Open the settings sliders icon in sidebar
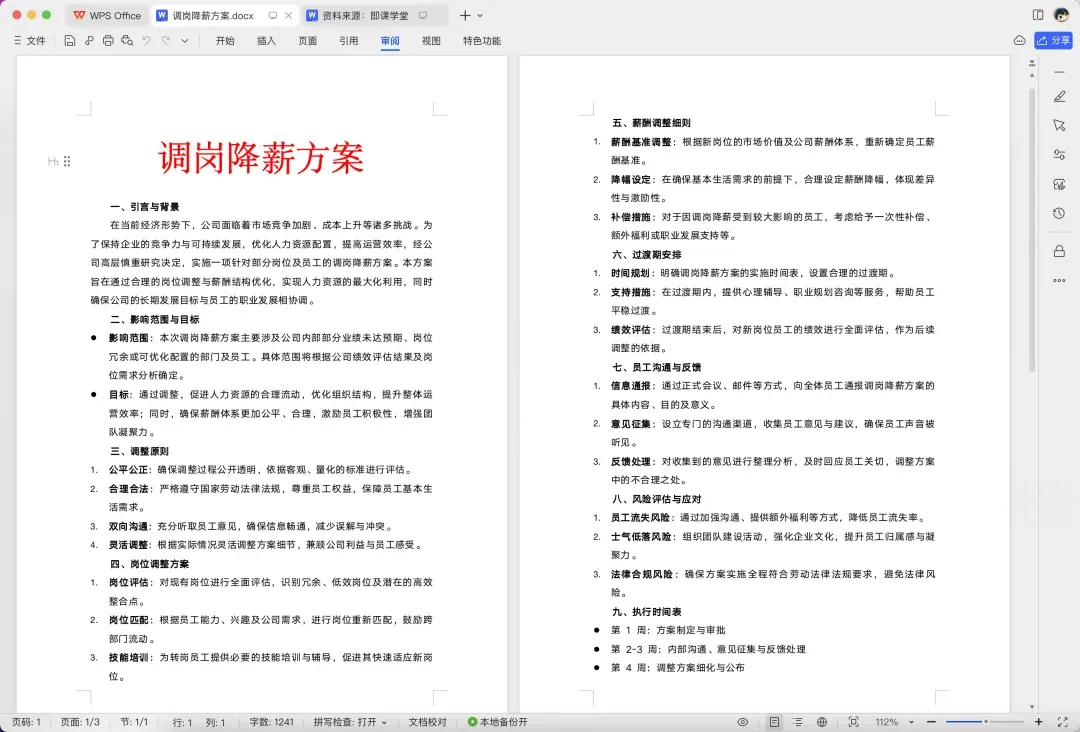 point(1059,155)
